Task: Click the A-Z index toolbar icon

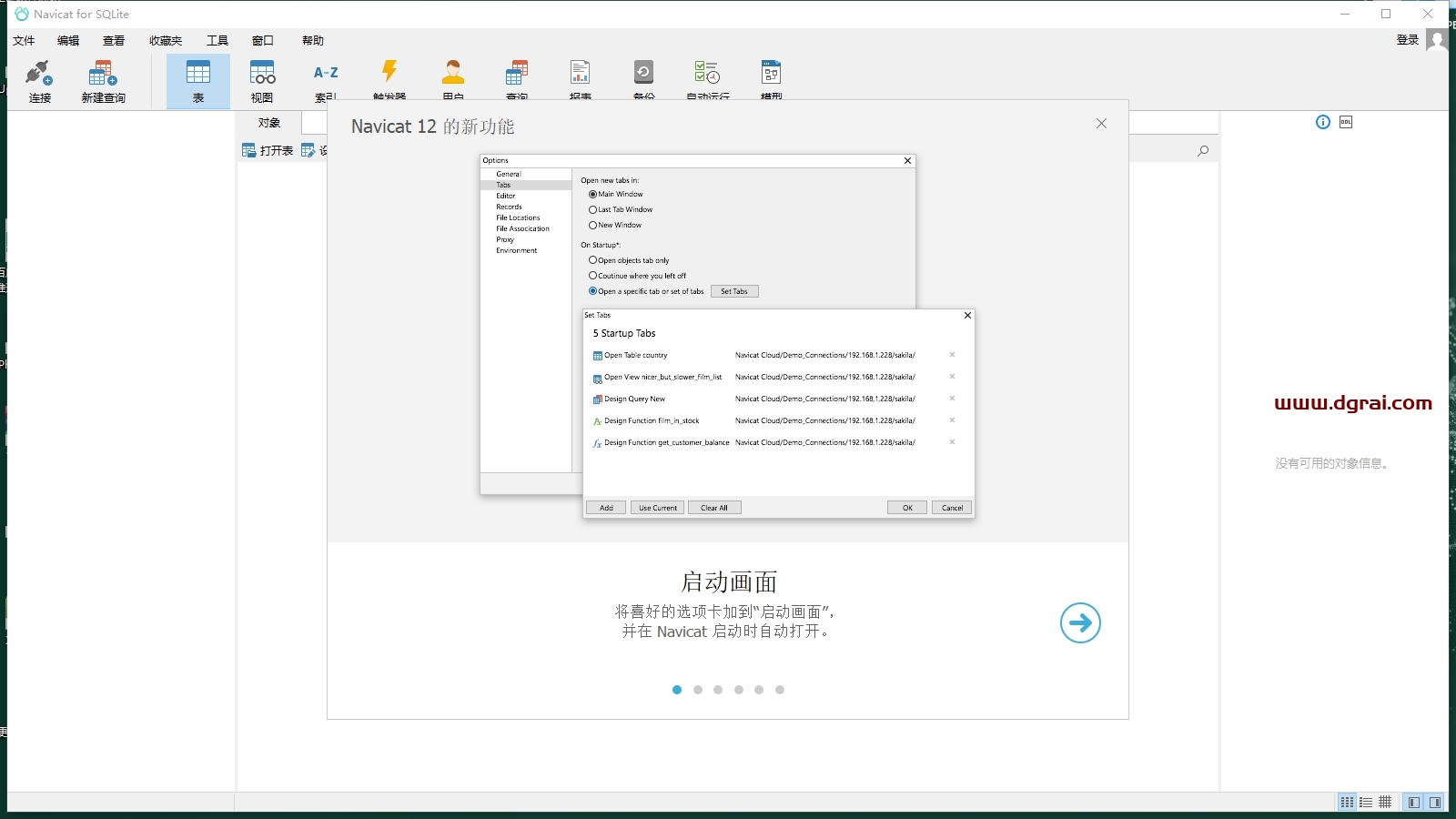Action: coord(326,73)
